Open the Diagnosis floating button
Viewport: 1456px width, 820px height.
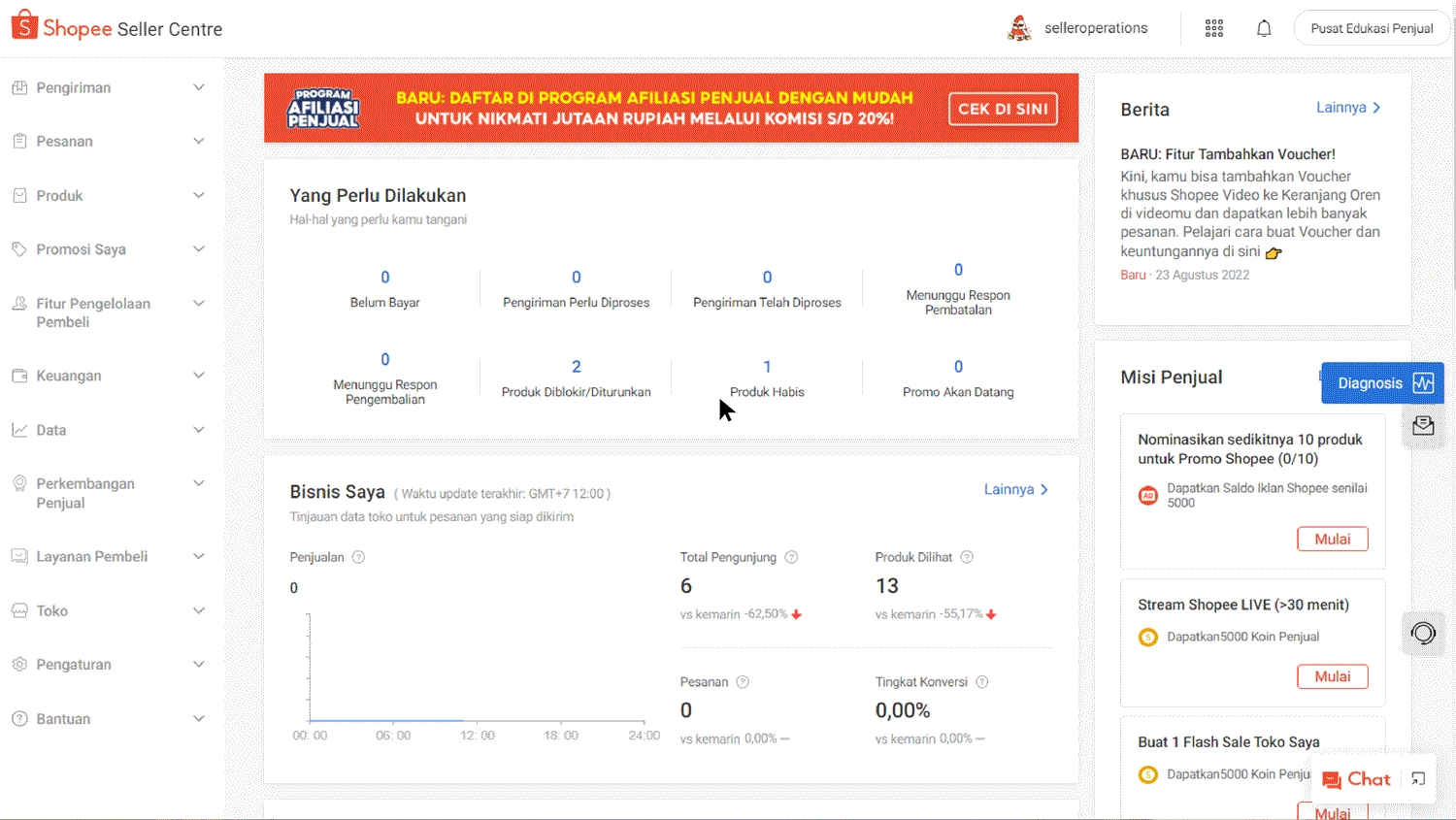point(1382,383)
